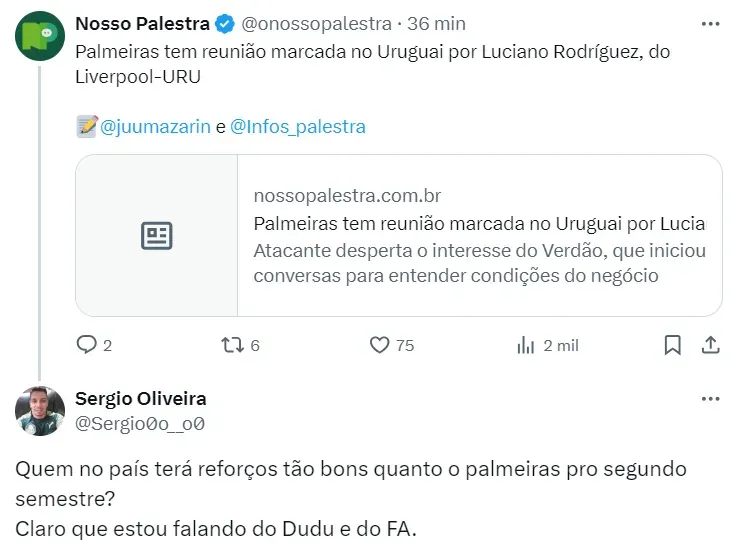The image size is (742, 550).
Task: Open more options on Nosso Palestra tweet
Action: point(710,23)
